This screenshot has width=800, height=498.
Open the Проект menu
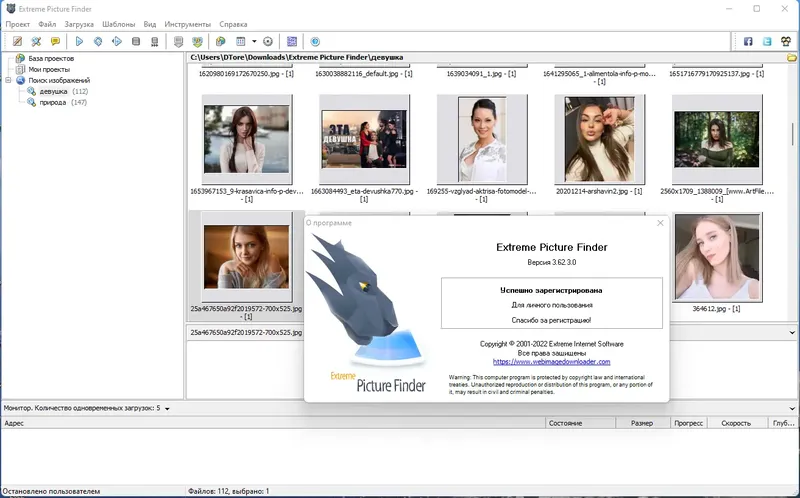point(18,24)
